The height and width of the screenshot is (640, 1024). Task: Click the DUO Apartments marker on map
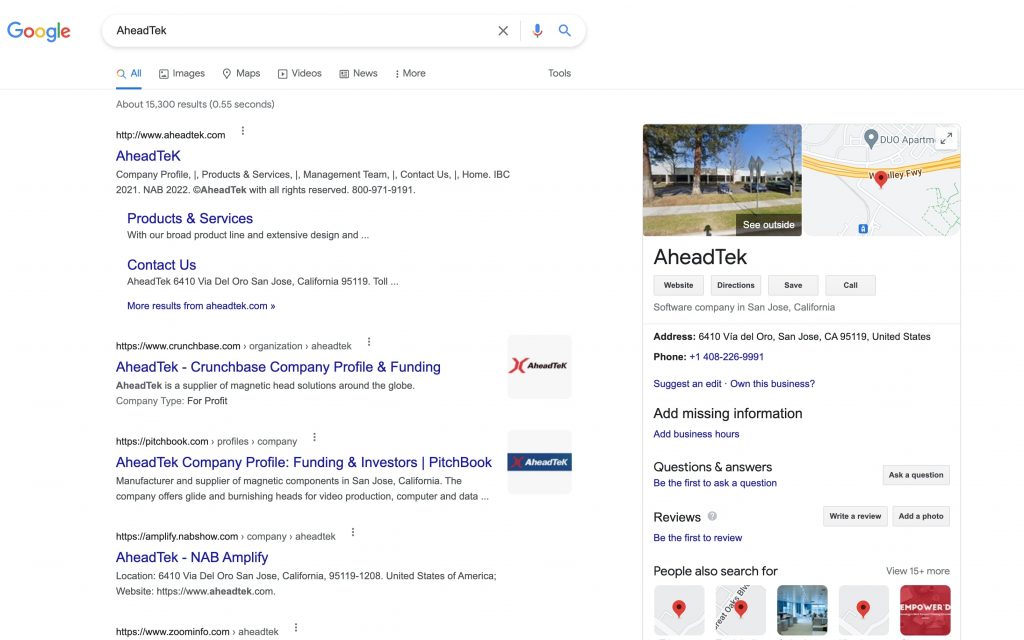(x=871, y=138)
